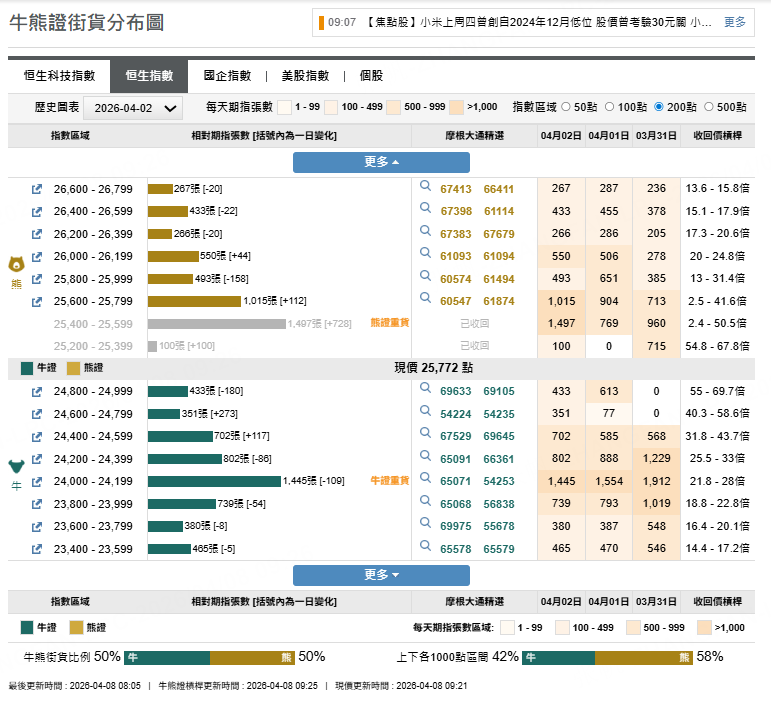Viewport: 771px width, 706px height.
Task: Click external link icon beside 23,400 - 23,599
Action: click(x=37, y=549)
